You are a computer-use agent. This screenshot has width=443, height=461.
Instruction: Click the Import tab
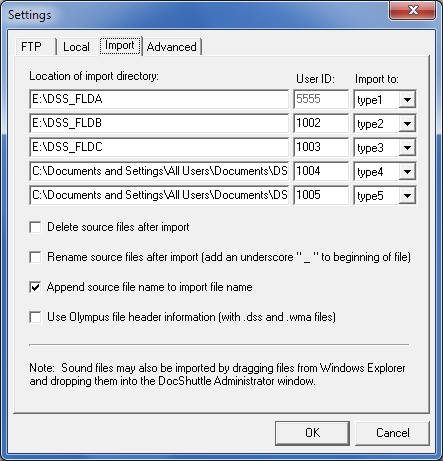tap(120, 45)
